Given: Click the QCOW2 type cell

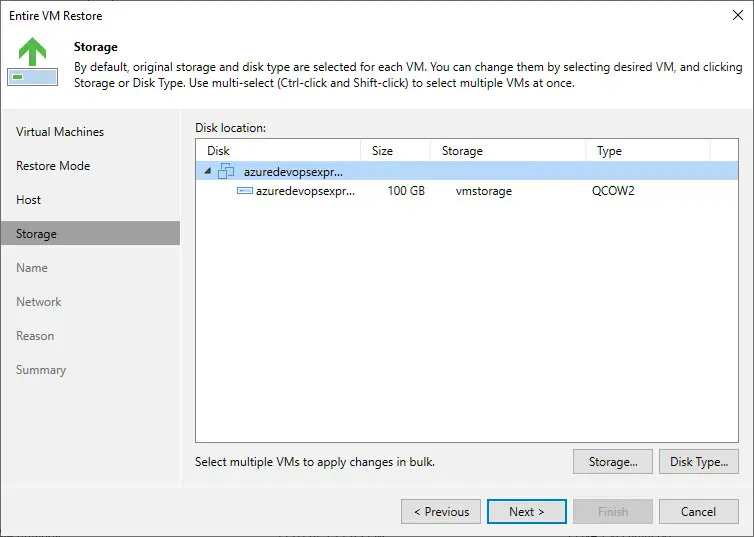Looking at the screenshot, I should coord(613,191).
